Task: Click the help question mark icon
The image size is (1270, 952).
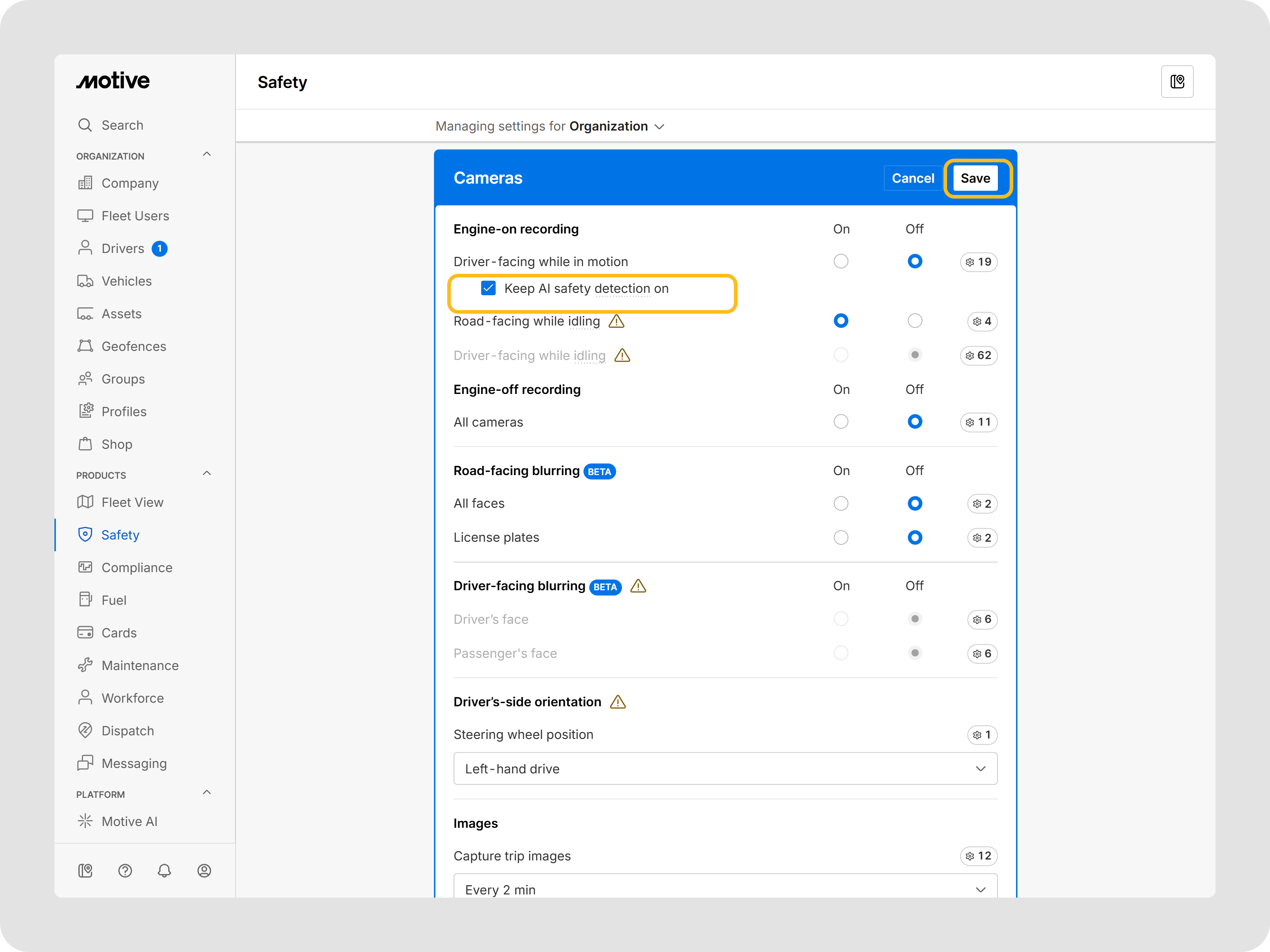Action: pos(125,870)
